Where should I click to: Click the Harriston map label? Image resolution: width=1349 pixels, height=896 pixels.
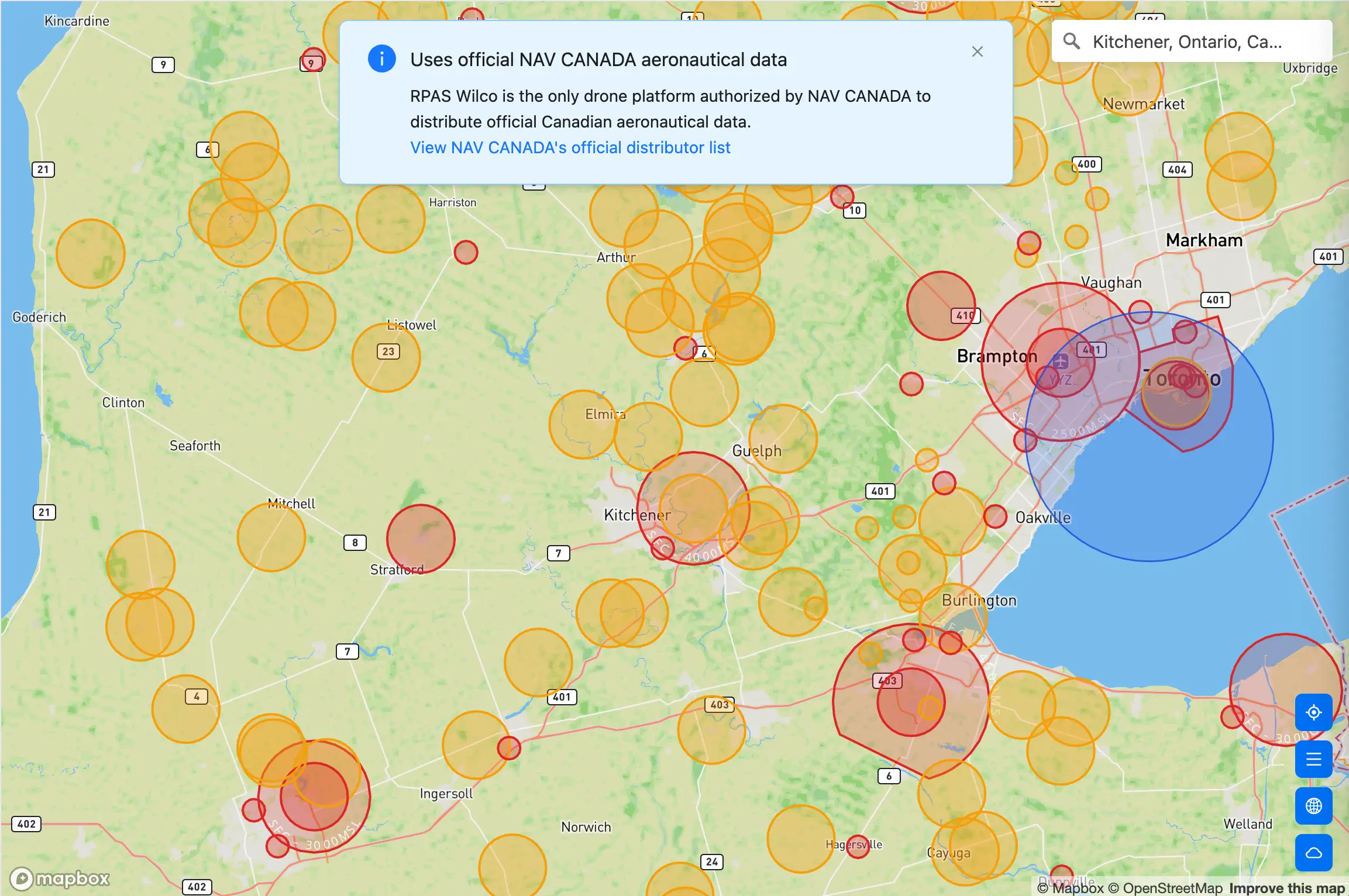[x=452, y=202]
